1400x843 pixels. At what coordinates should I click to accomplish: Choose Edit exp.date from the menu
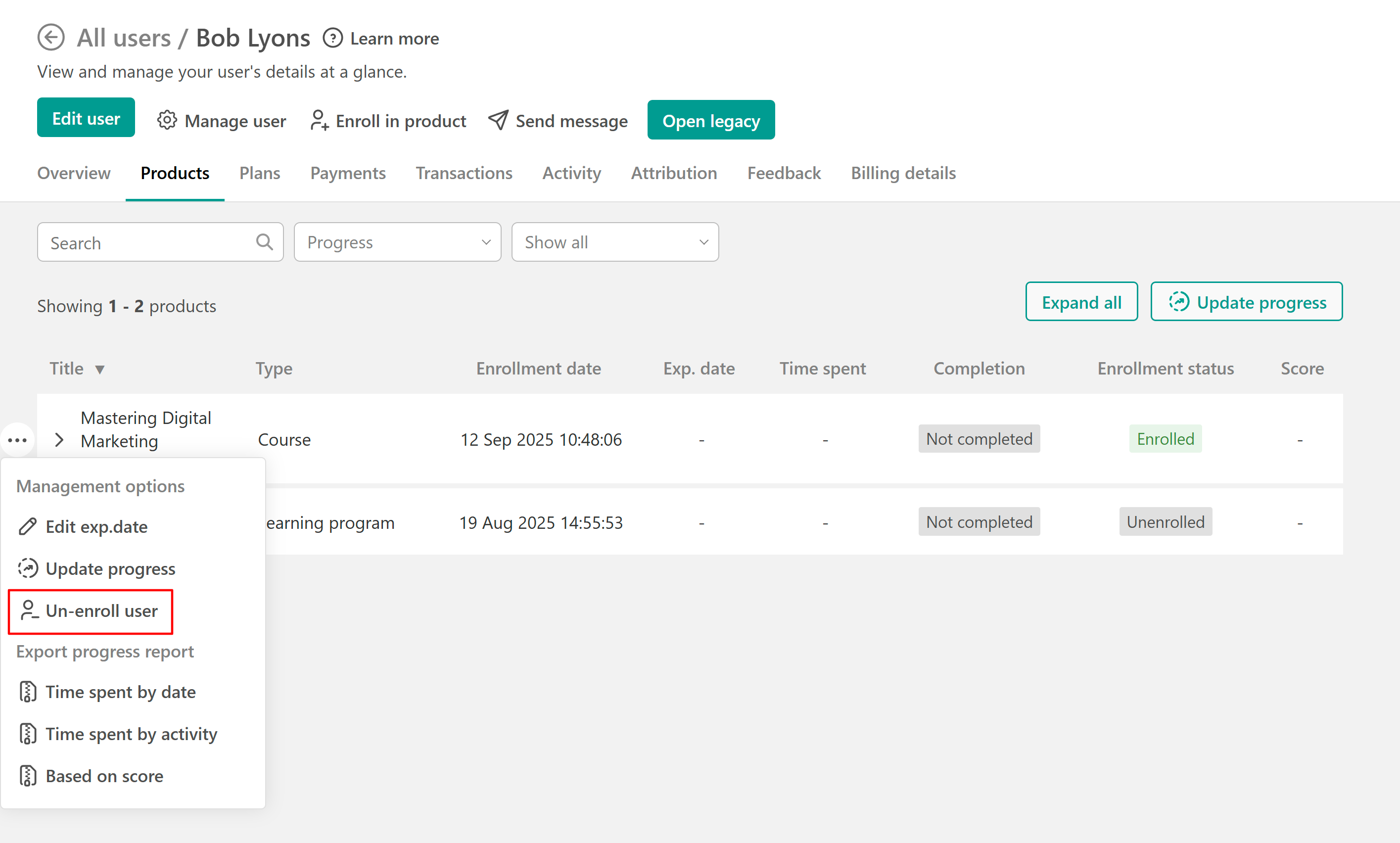point(96,526)
